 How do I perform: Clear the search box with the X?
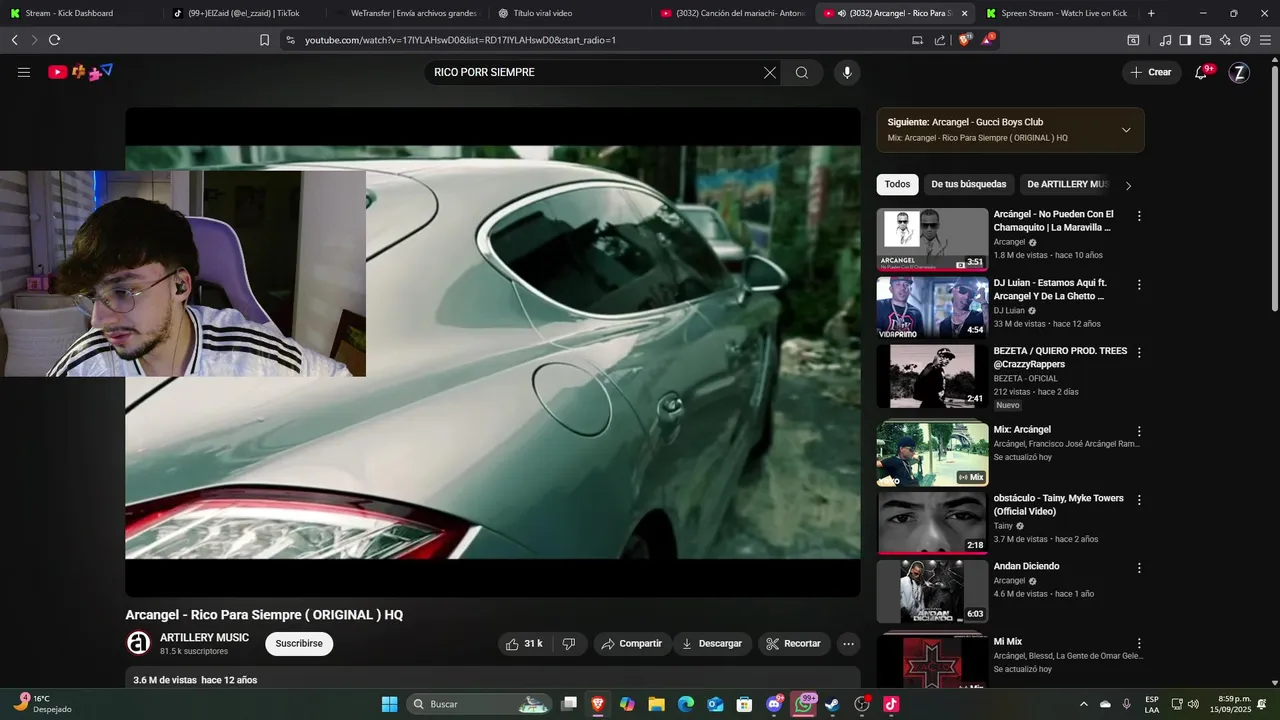[770, 72]
